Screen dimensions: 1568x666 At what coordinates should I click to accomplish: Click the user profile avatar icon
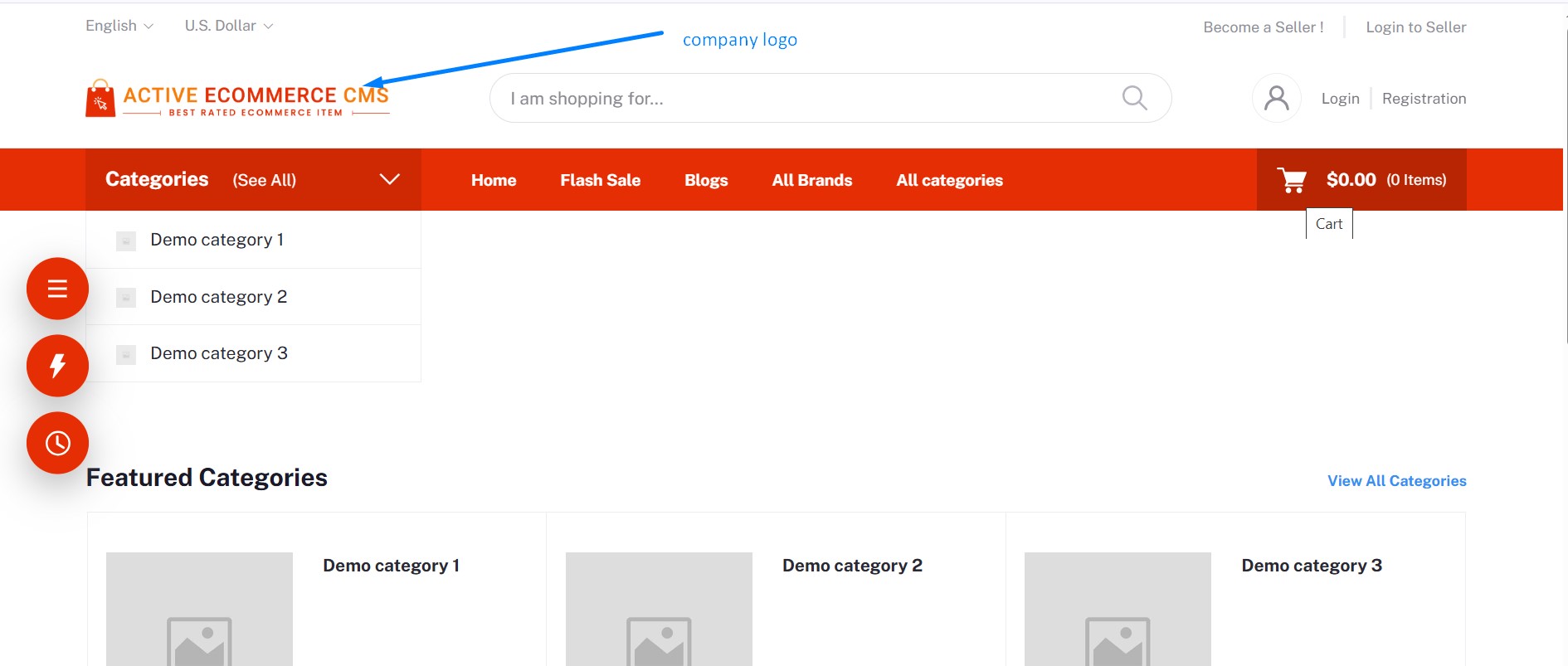click(x=1276, y=98)
